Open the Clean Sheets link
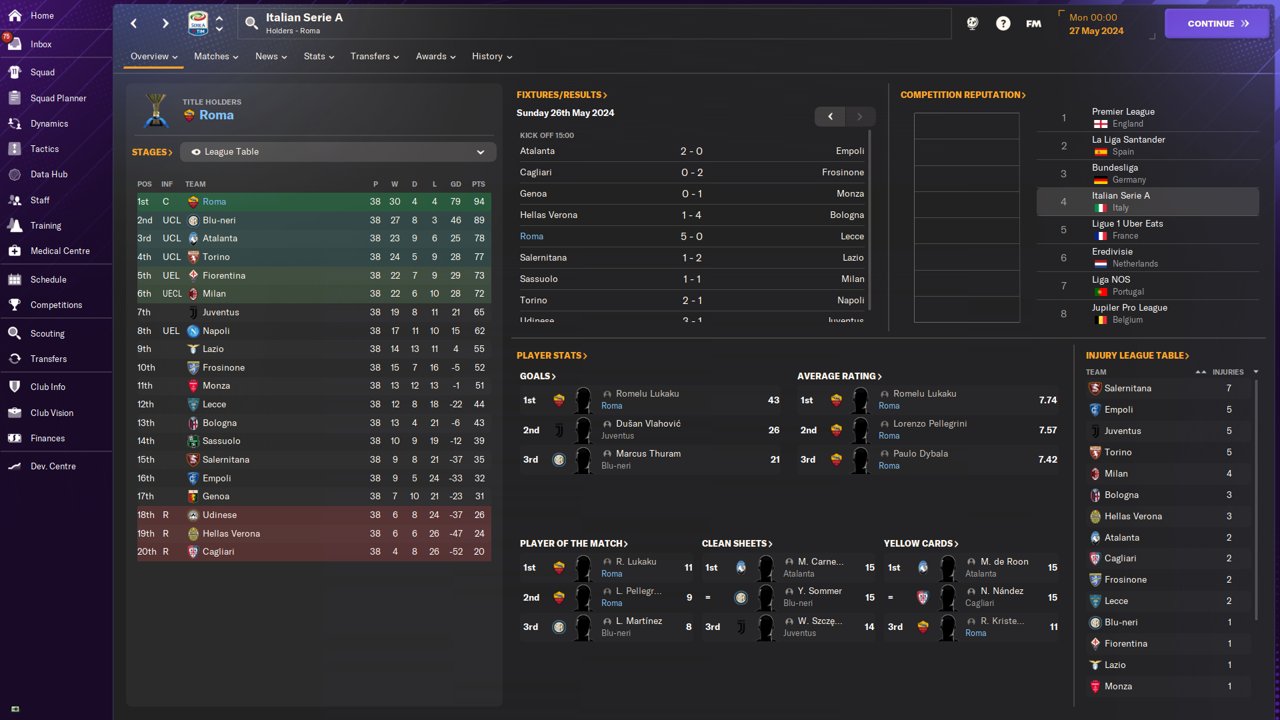Image resolution: width=1280 pixels, height=720 pixels. pos(737,543)
